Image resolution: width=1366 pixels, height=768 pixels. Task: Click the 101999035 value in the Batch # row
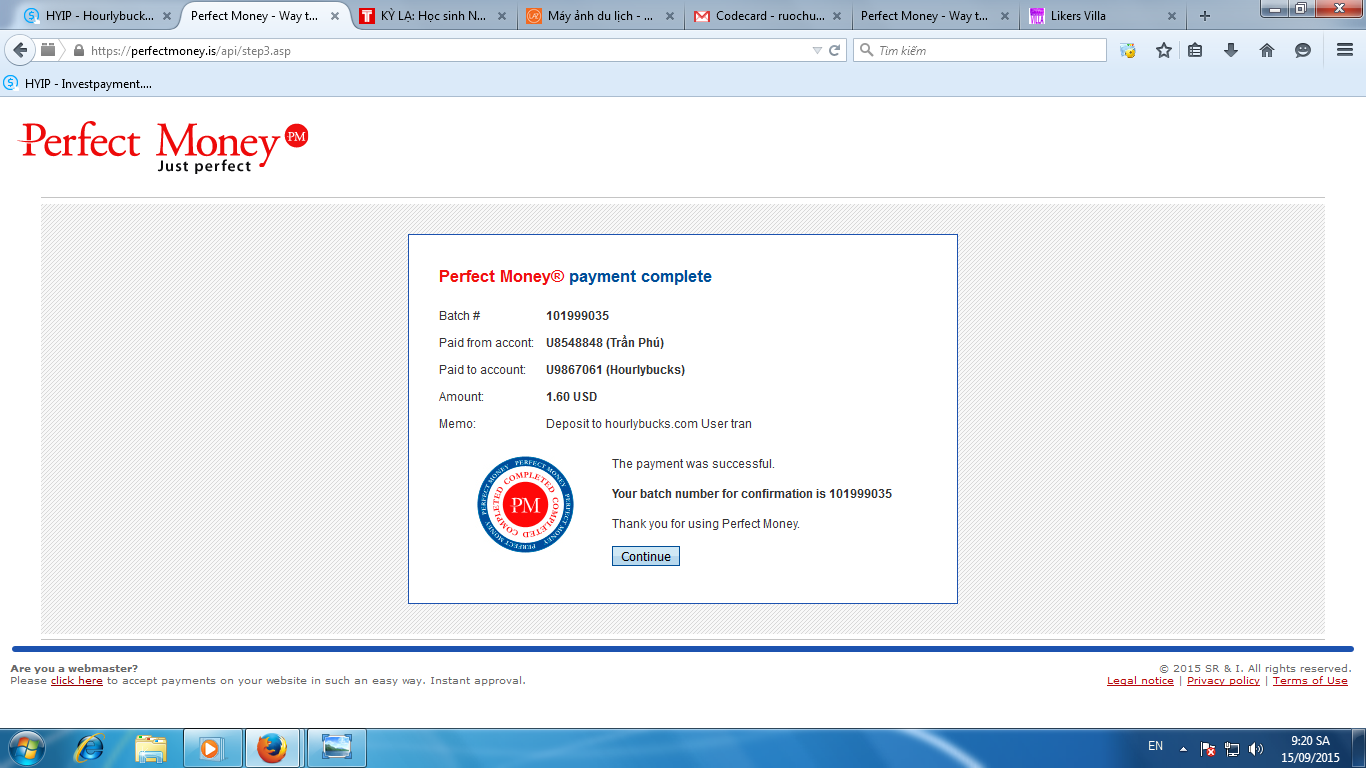[577, 316]
